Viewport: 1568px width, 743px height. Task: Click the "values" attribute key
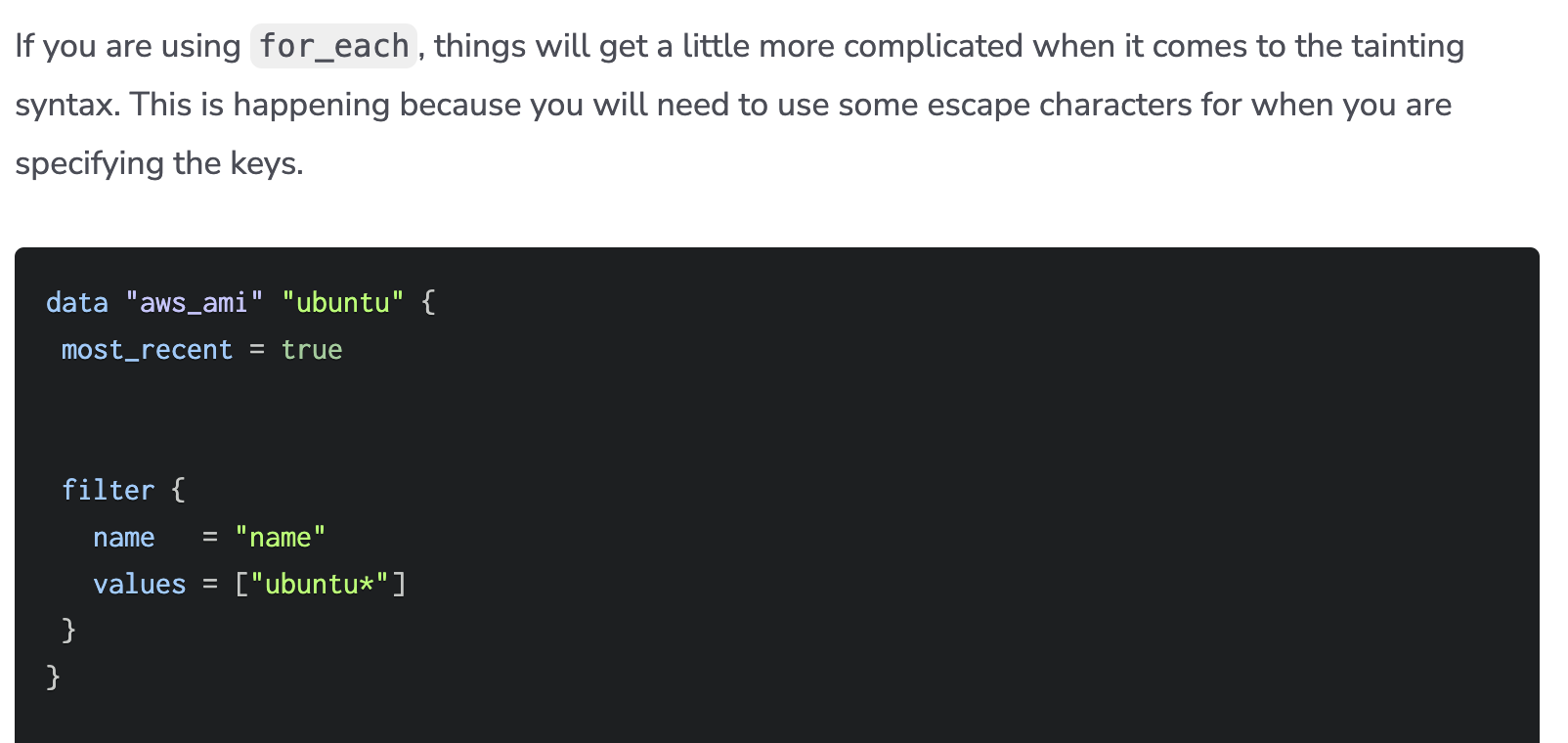click(139, 585)
